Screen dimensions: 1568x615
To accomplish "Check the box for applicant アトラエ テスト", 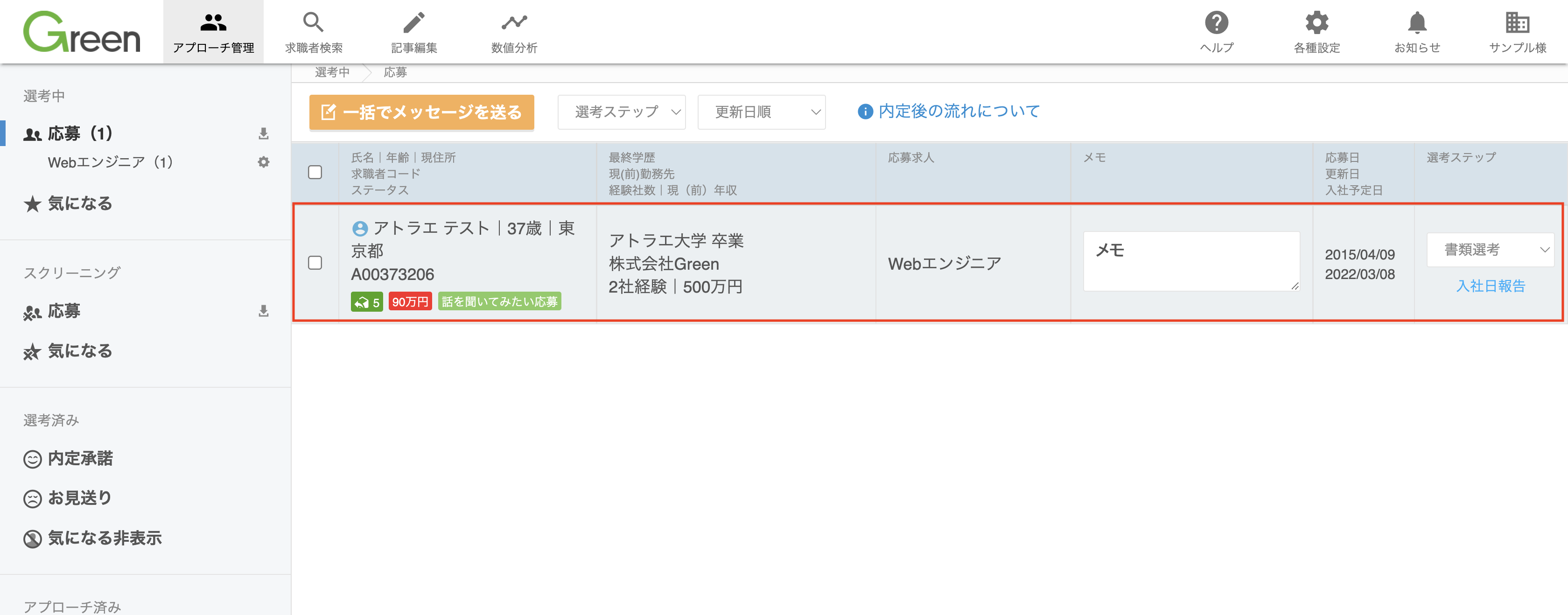I will coord(315,262).
